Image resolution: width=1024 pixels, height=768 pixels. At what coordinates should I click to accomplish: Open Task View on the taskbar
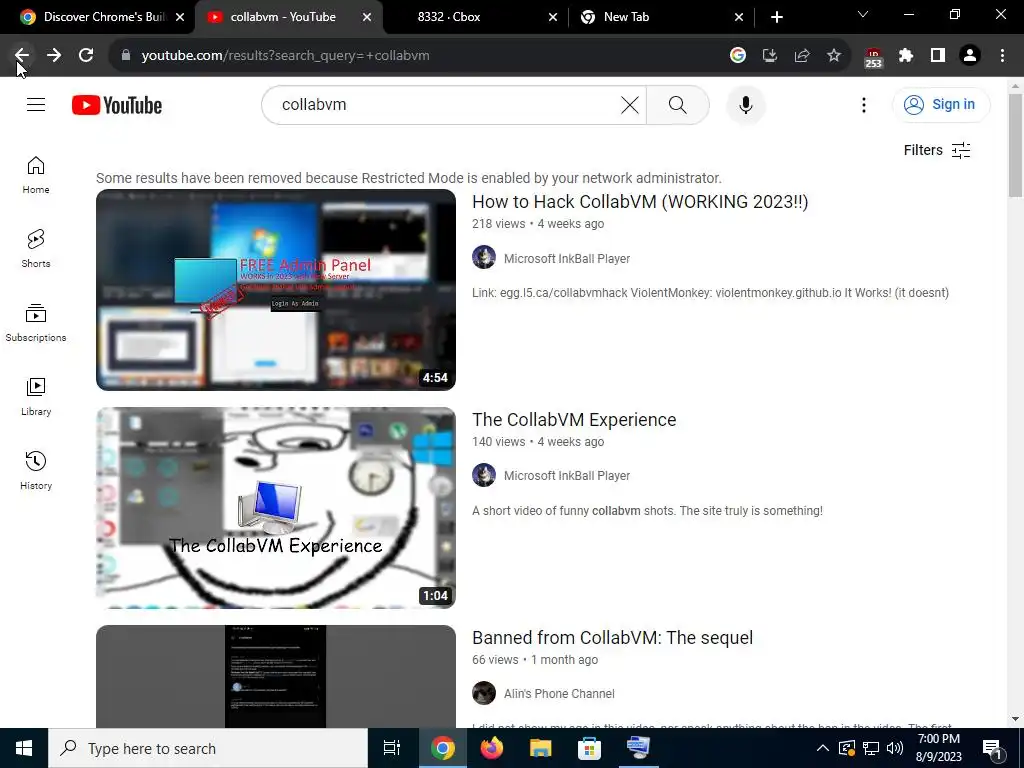click(x=392, y=748)
